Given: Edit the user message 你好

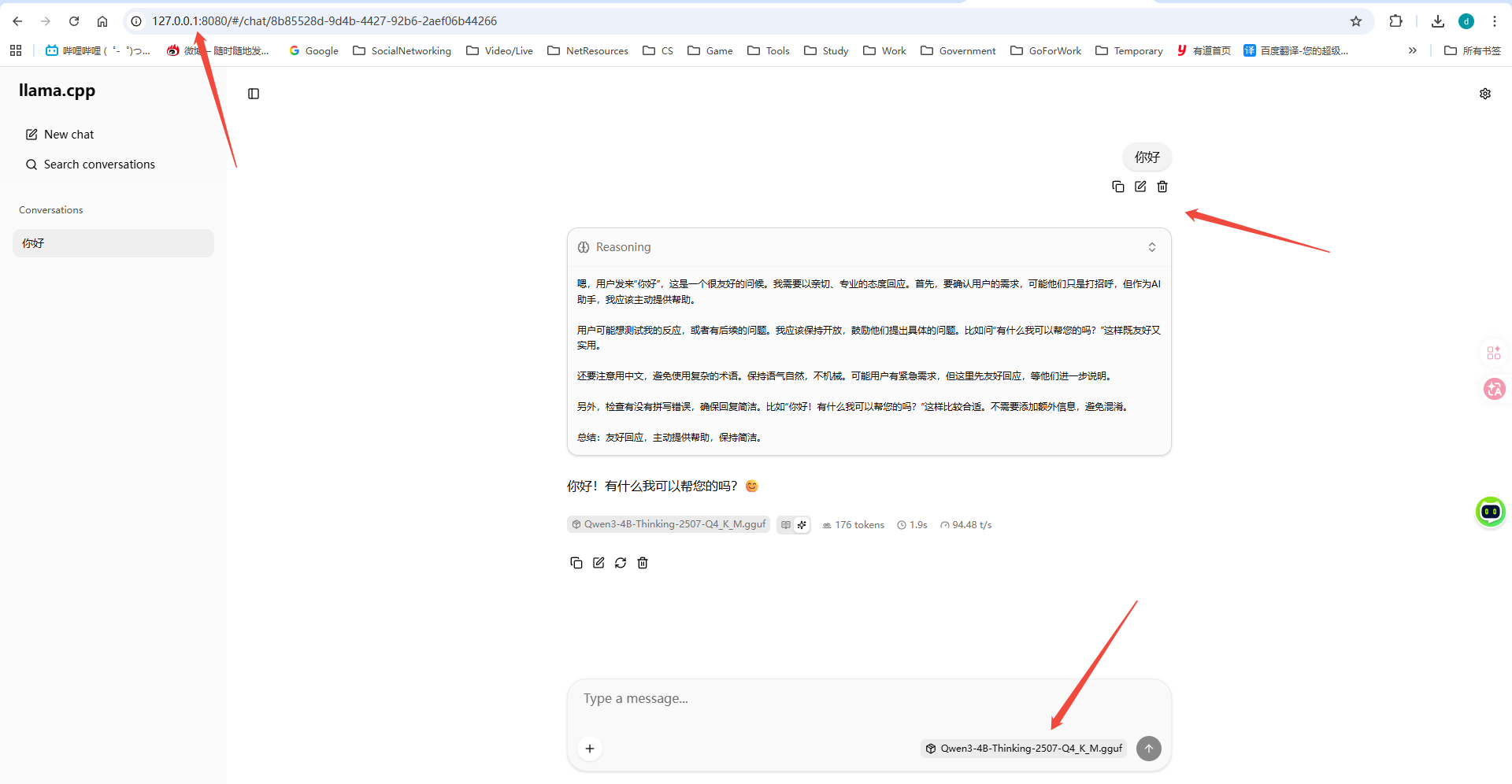Looking at the screenshot, I should 1140,187.
